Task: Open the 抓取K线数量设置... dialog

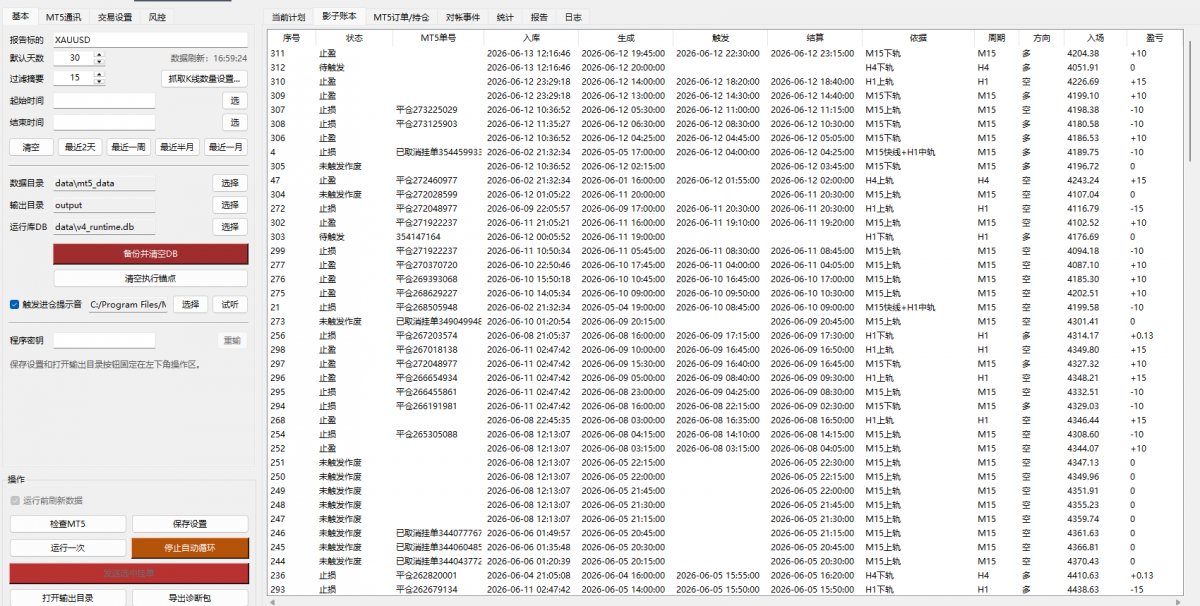Action: click(204, 78)
